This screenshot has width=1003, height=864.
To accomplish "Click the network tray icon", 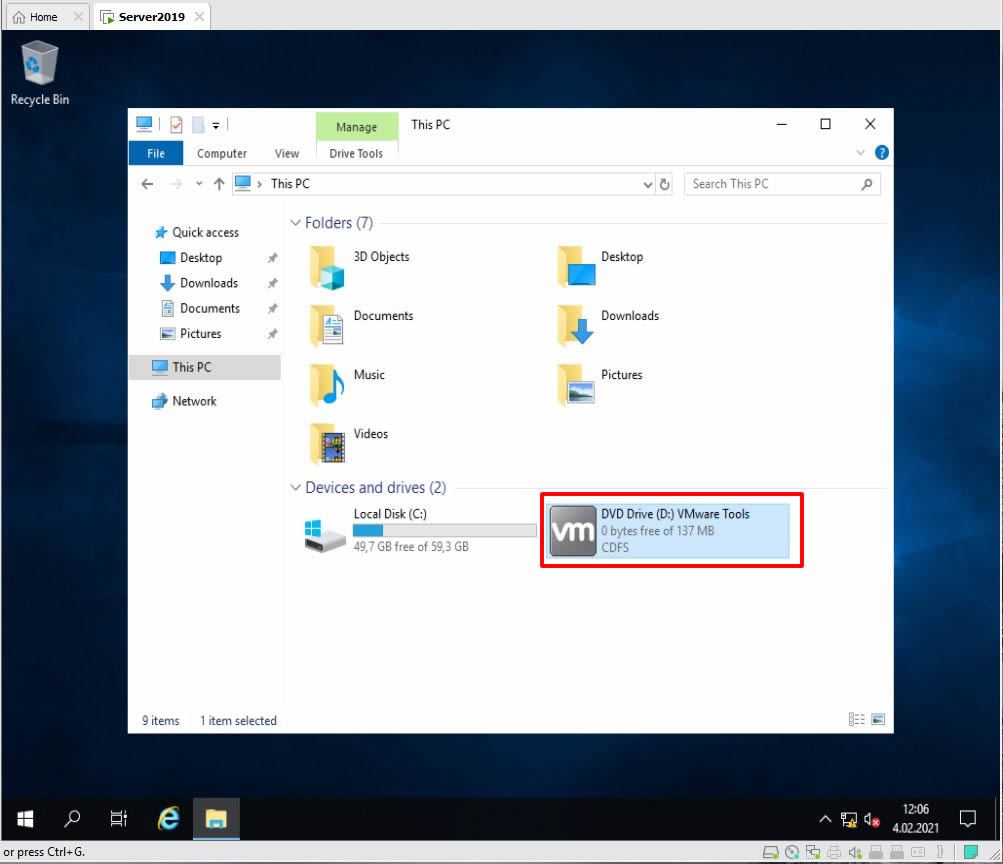I will 848,819.
